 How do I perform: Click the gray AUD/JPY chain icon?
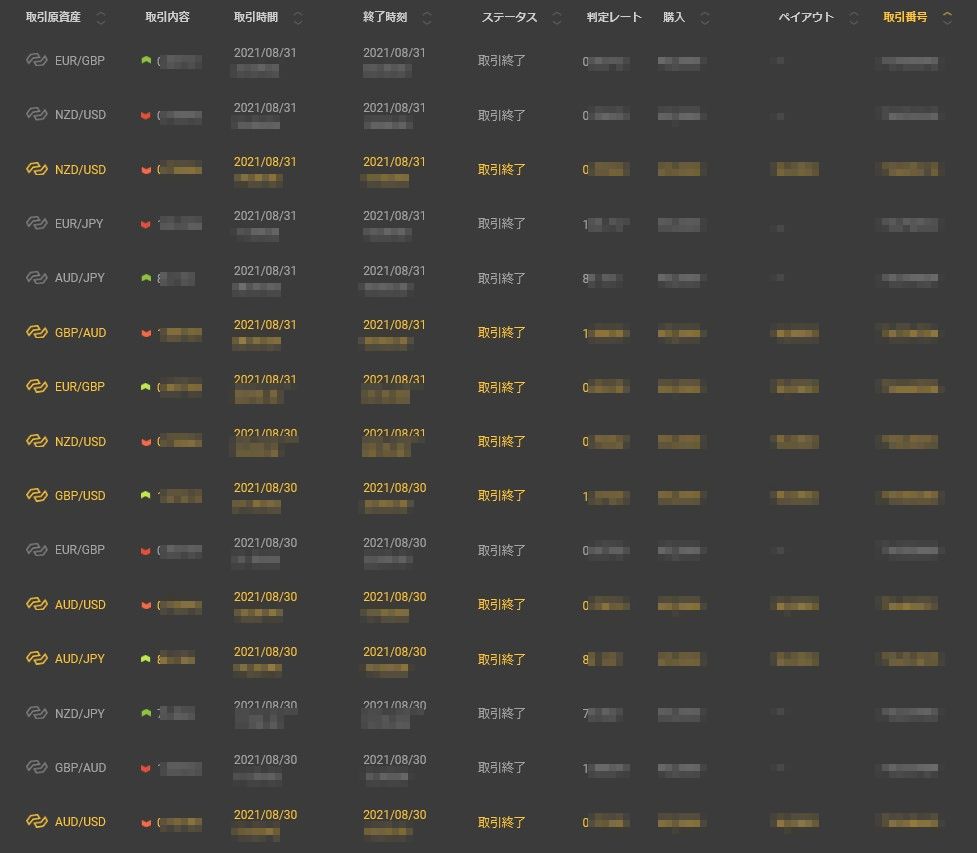click(36, 277)
